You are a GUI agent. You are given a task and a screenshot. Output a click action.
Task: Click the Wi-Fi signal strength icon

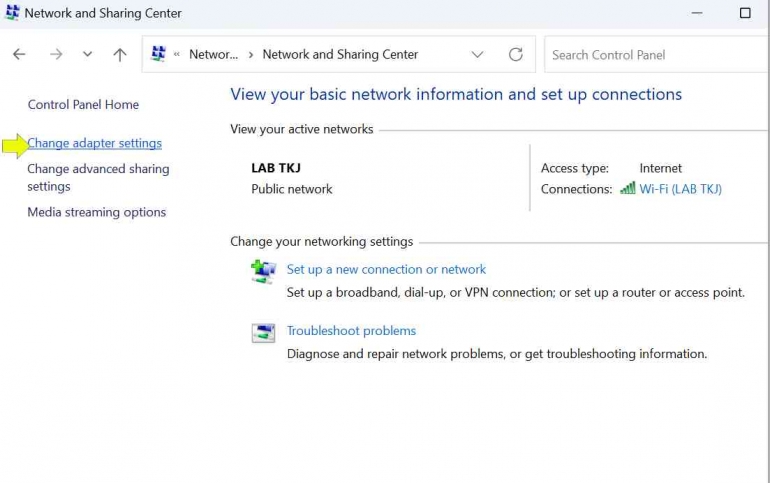(627, 189)
